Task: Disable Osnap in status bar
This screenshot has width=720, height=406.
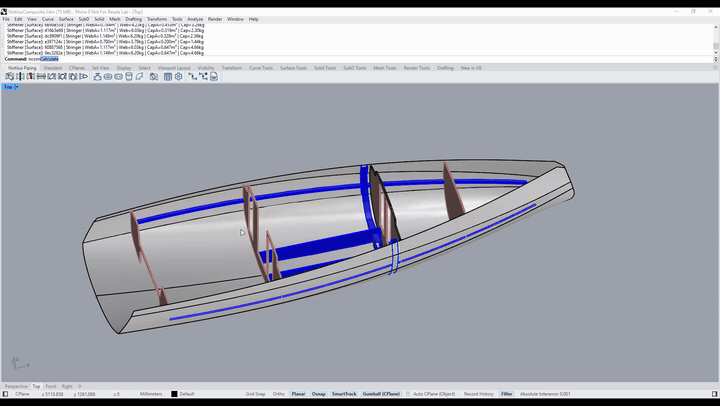Action: pyautogui.click(x=319, y=394)
